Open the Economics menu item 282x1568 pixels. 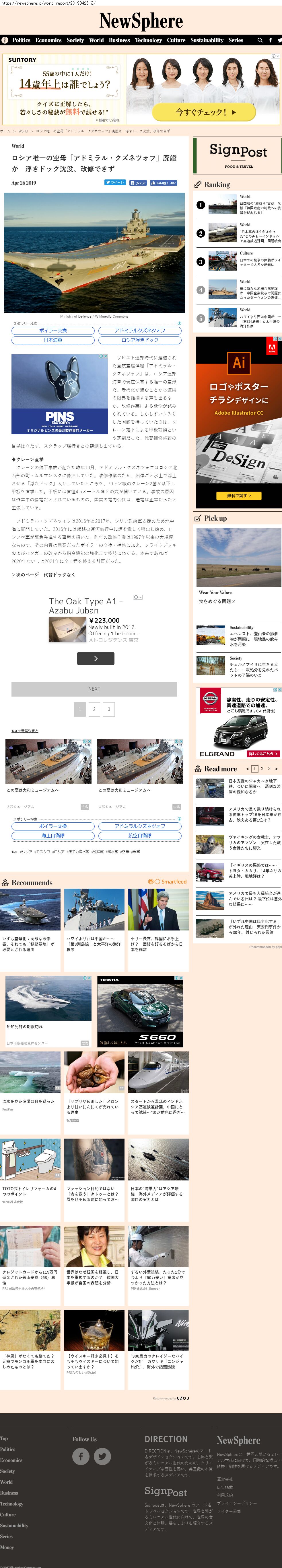click(x=49, y=40)
